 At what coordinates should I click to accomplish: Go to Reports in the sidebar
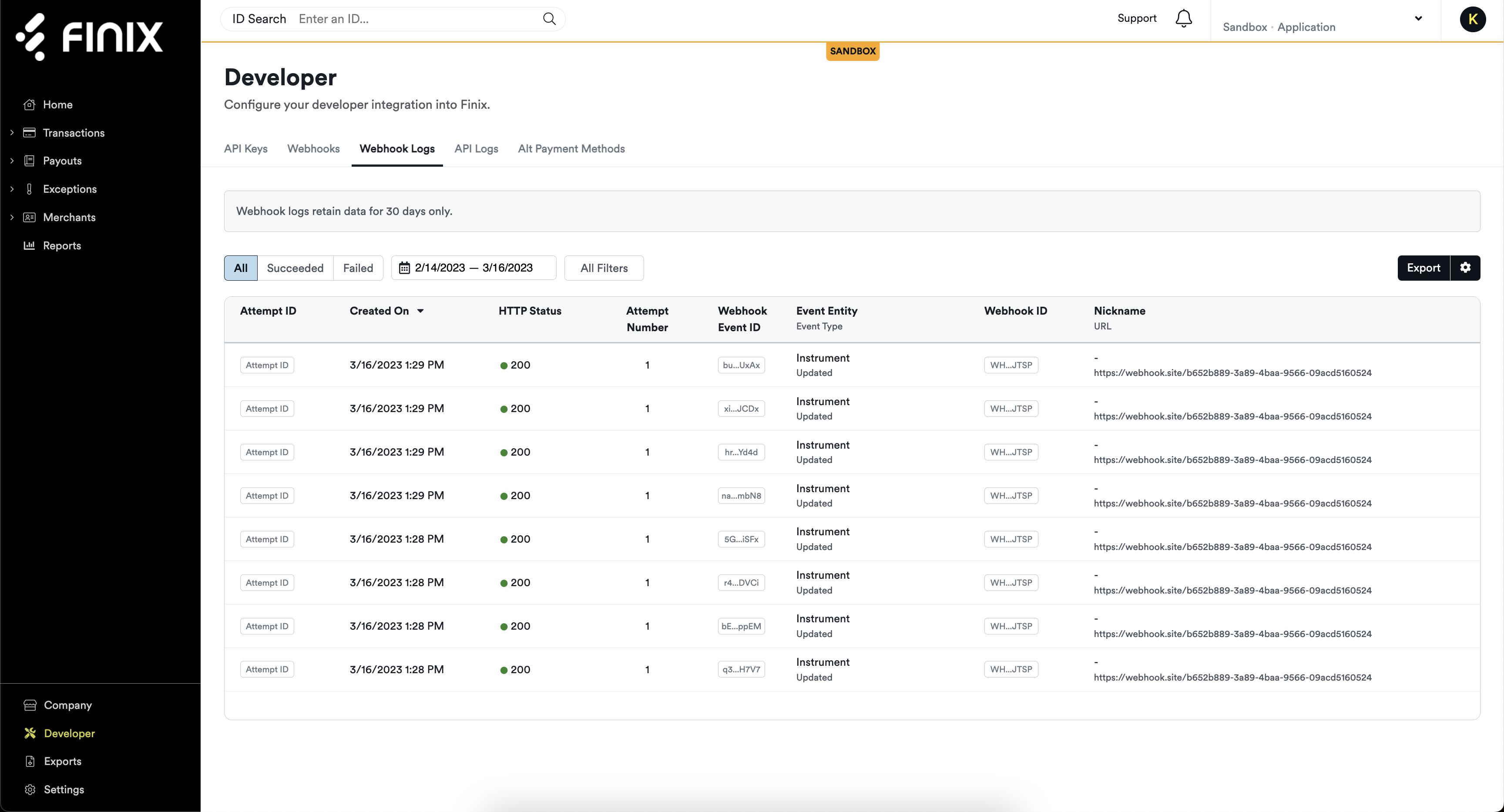tap(62, 245)
